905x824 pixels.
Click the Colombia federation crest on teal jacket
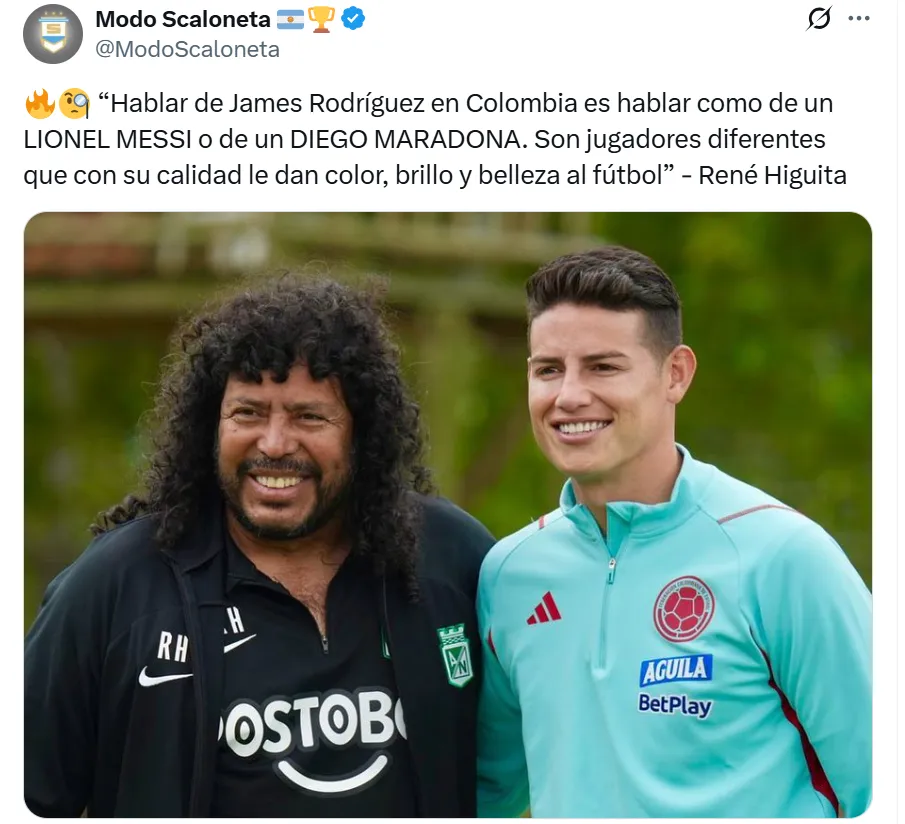point(684,609)
